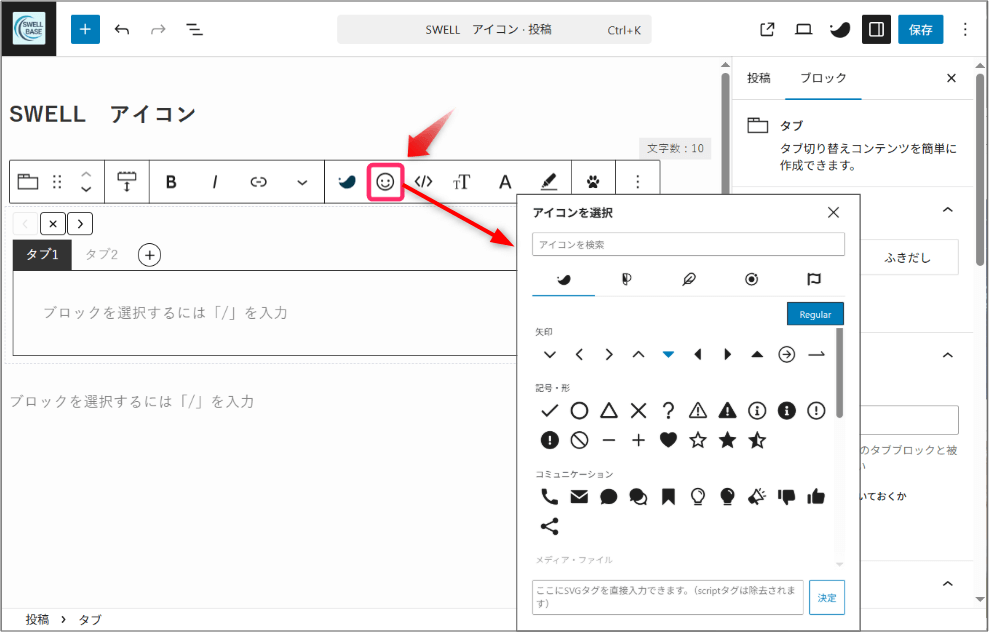Click the bottom margin setting toolbar icon
The image size is (989, 632).
(127, 182)
